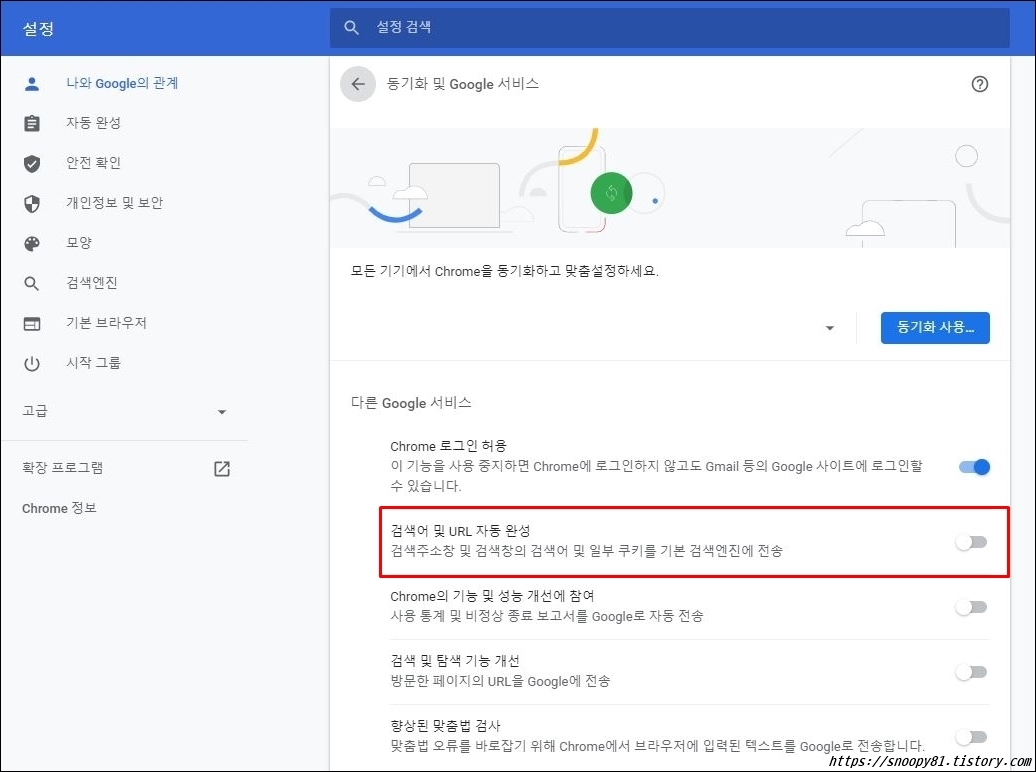Click the shield check icon for 안전 확인
This screenshot has width=1036, height=772.
32,163
